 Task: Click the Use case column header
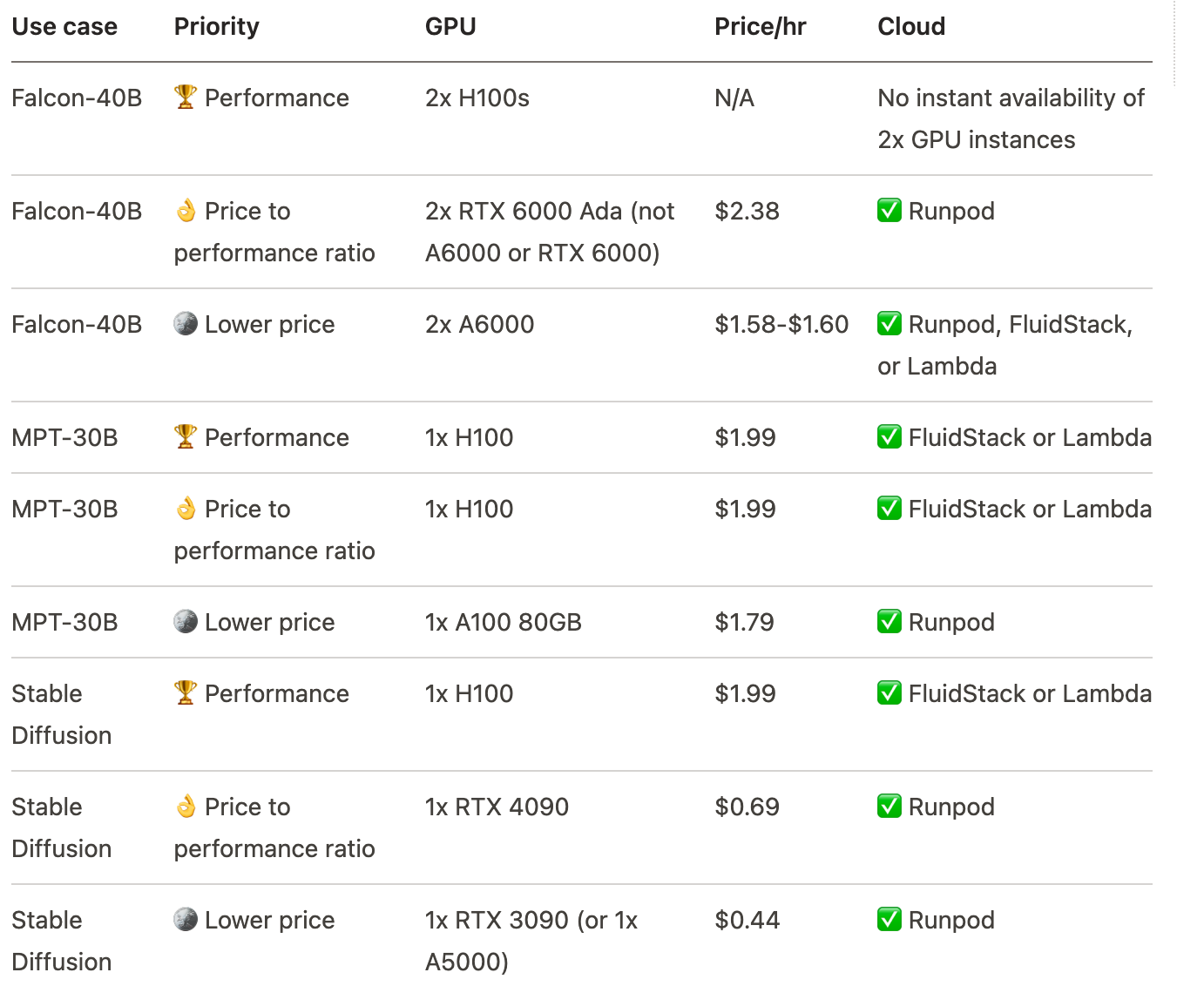[64, 27]
